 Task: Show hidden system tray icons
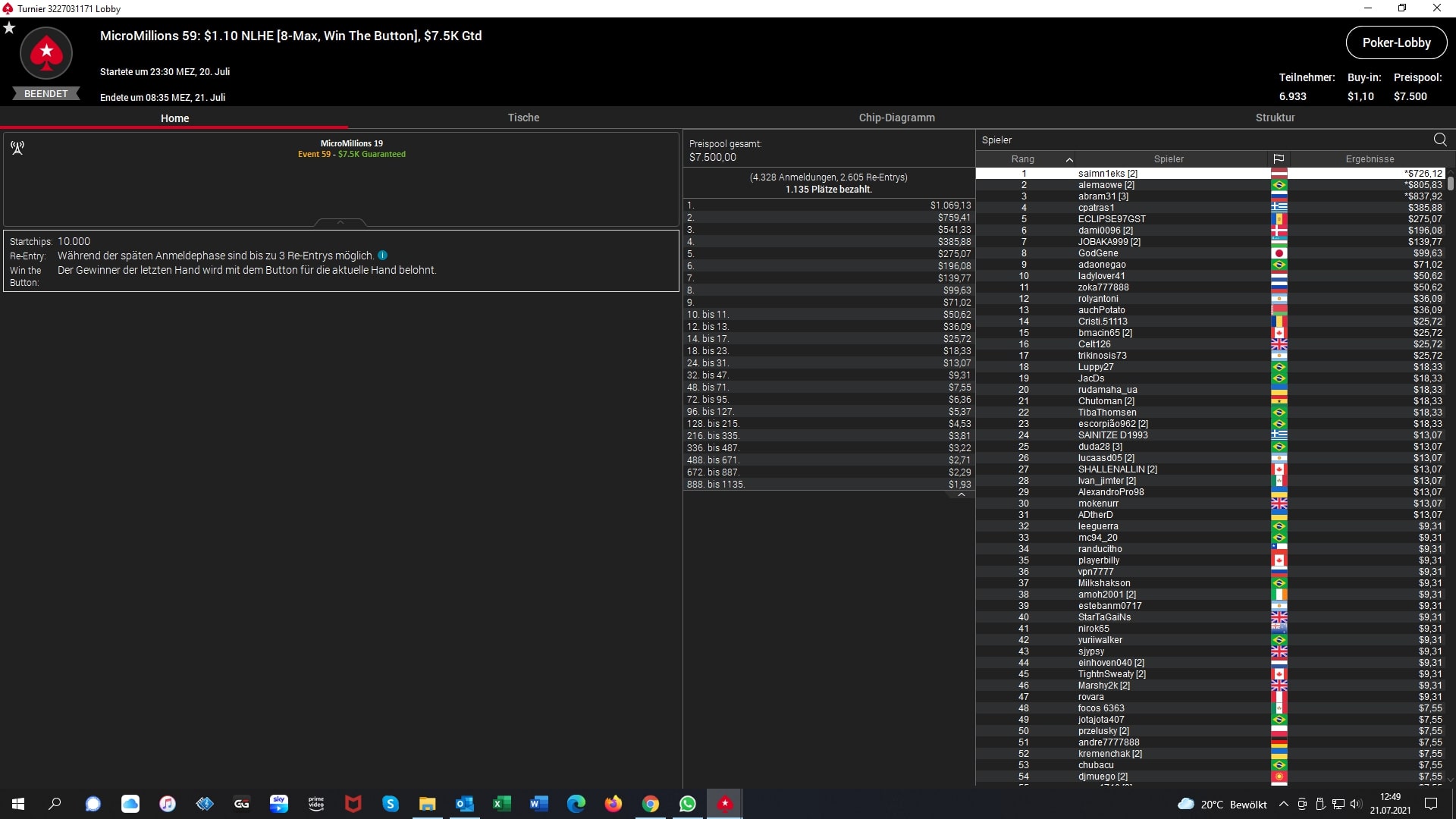pos(1283,804)
